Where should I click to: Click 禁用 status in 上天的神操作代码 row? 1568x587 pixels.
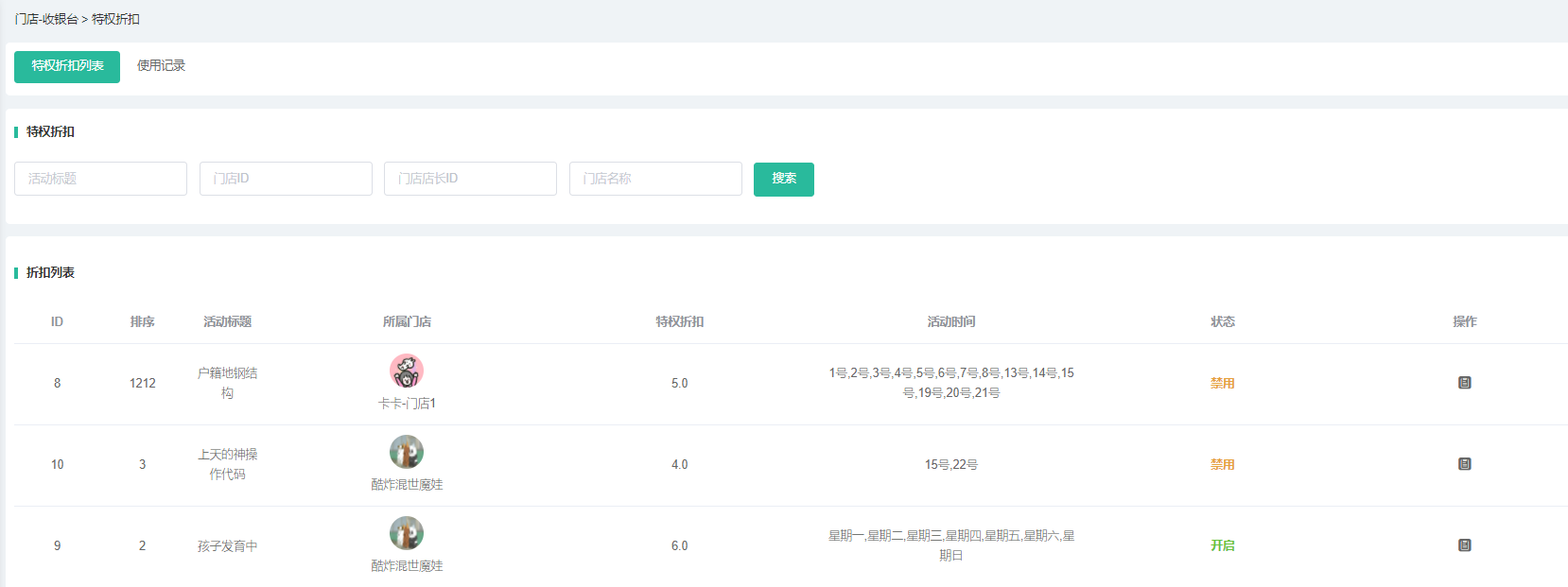point(1223,464)
